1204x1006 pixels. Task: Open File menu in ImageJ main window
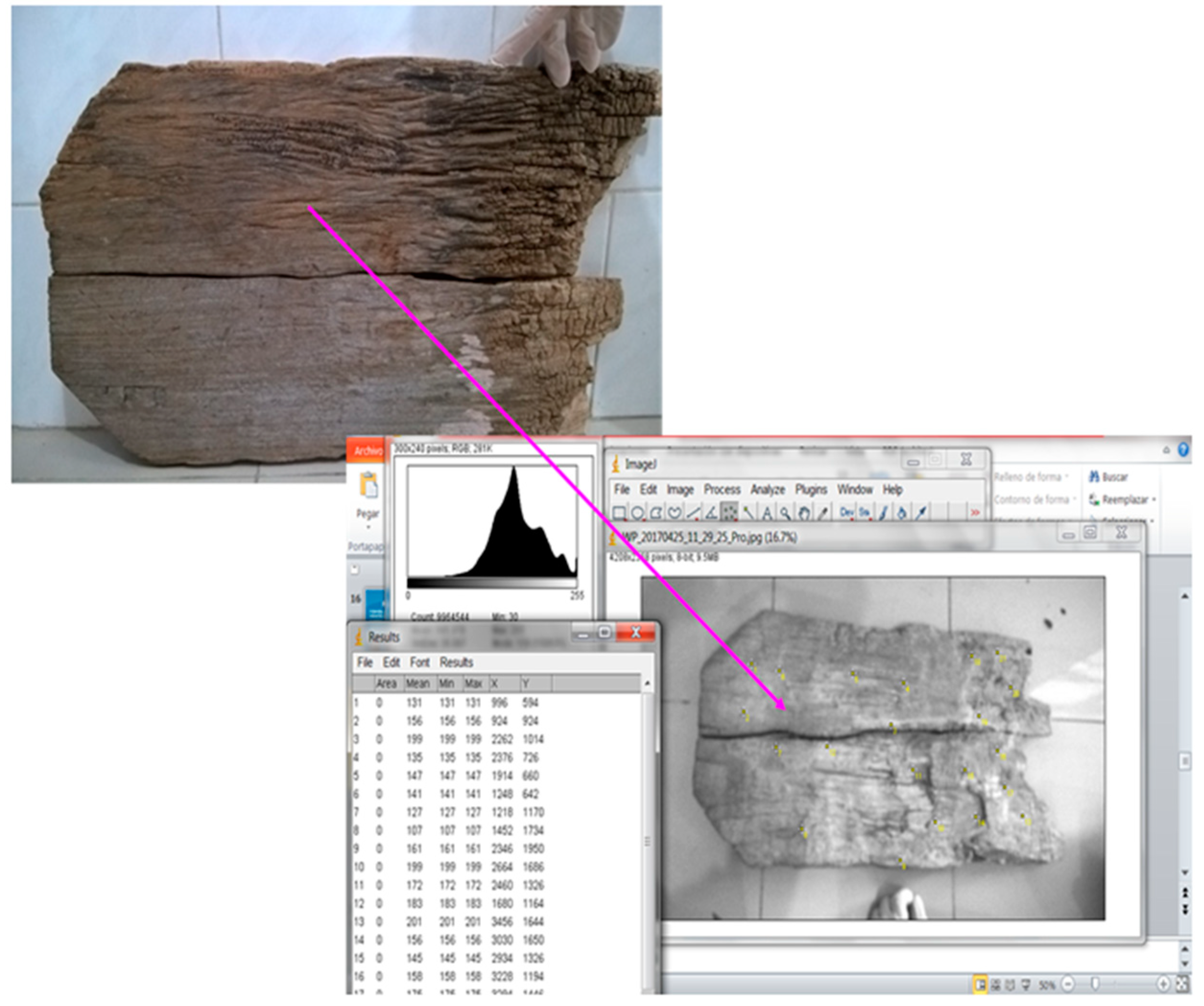(622, 490)
